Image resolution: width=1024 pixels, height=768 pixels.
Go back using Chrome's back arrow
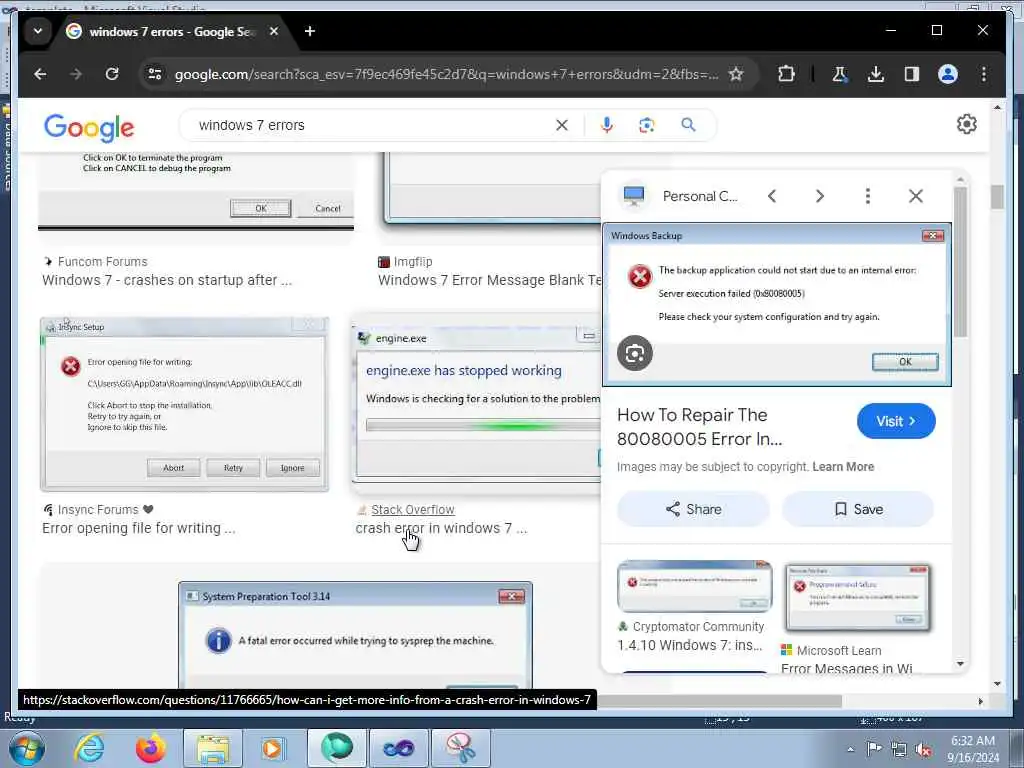(x=40, y=74)
